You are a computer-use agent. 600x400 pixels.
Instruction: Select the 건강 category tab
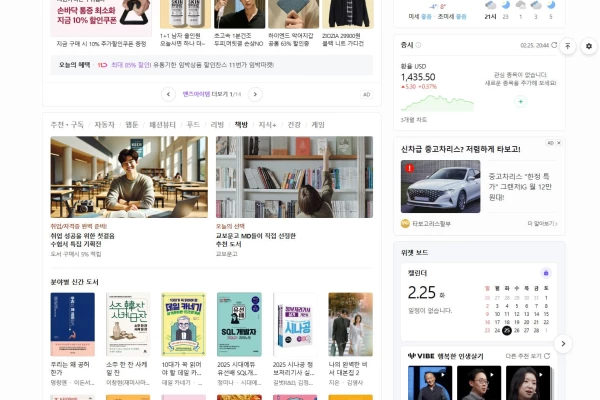(294, 125)
